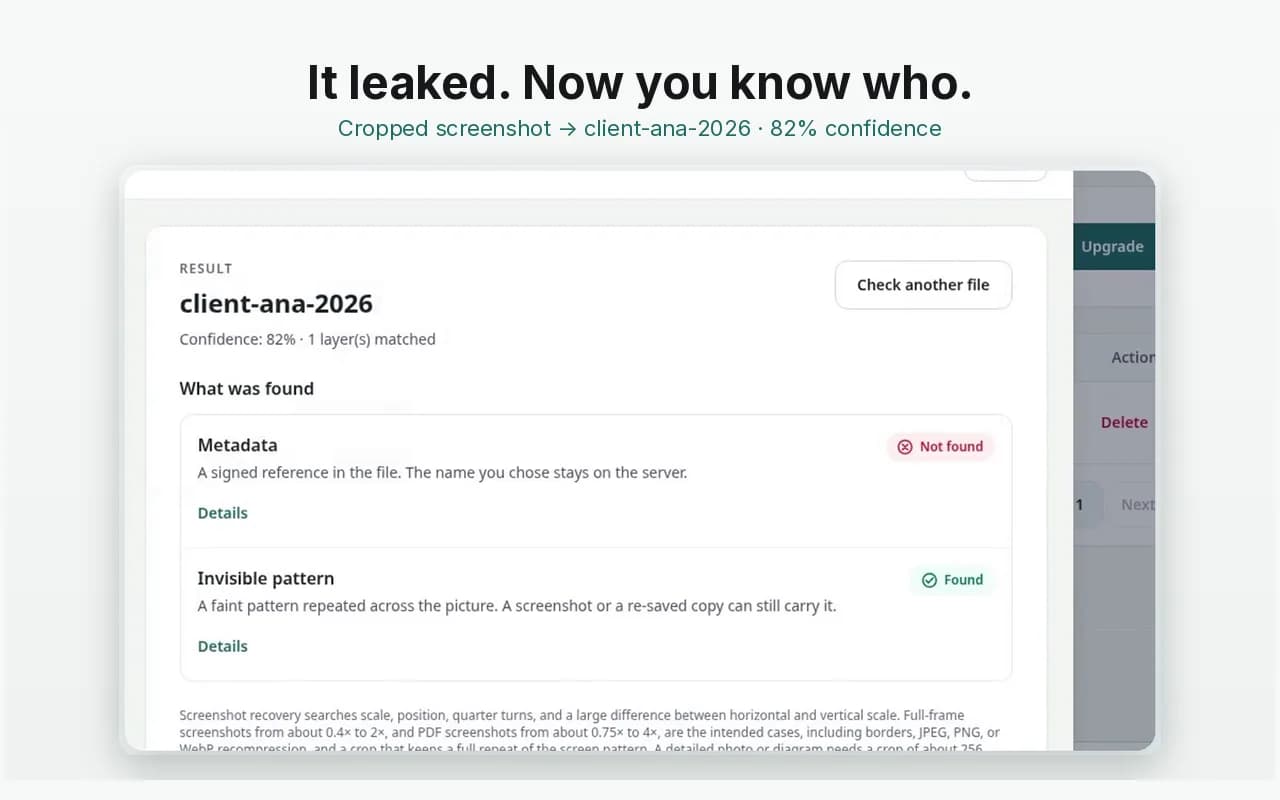Open Details under the Metadata section

pos(222,513)
